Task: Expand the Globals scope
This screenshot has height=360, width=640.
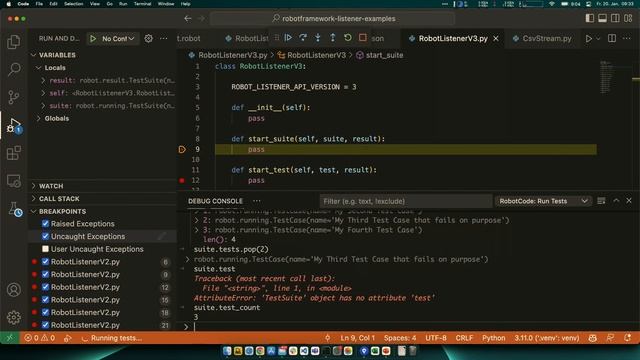Action: click(x=39, y=118)
